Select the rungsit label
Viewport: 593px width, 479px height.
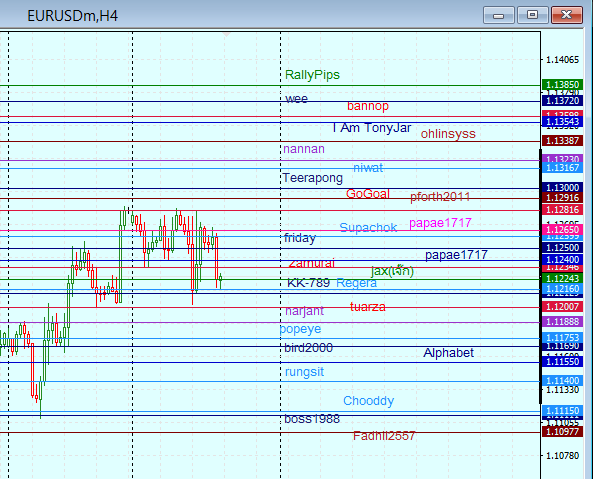[x=304, y=372]
